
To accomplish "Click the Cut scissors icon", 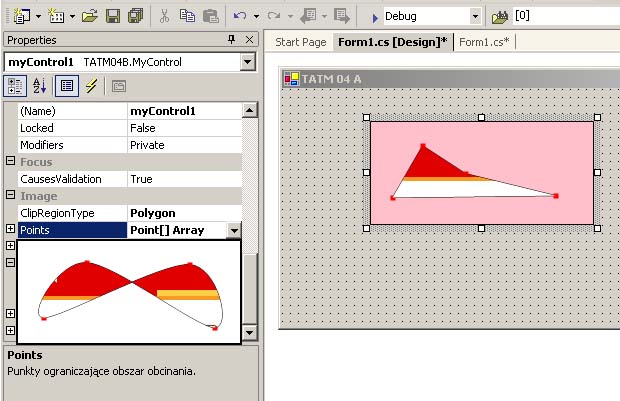I will (164, 16).
